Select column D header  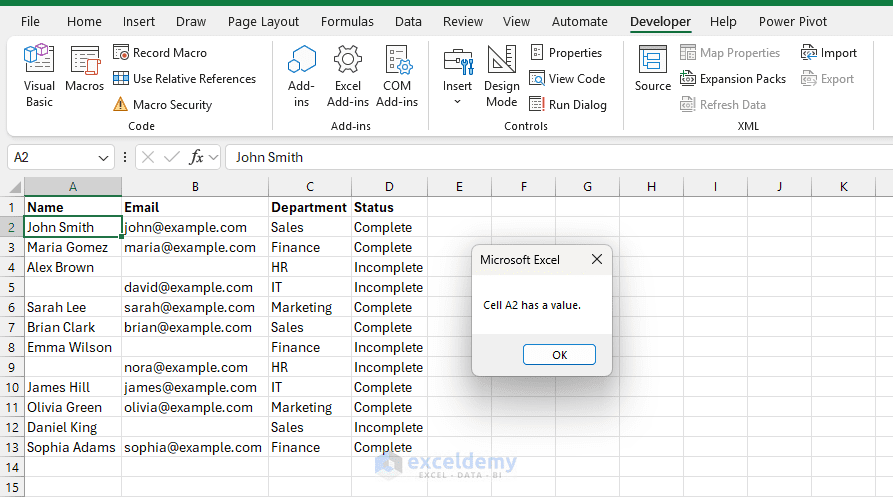[389, 187]
